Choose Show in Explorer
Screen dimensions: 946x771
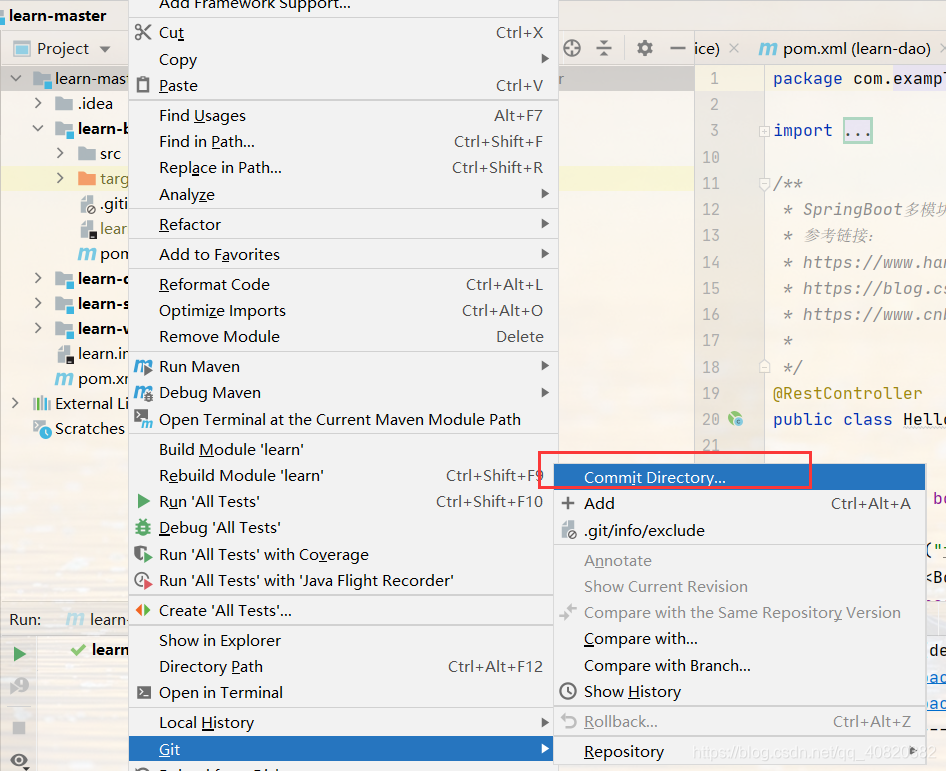click(341, 640)
